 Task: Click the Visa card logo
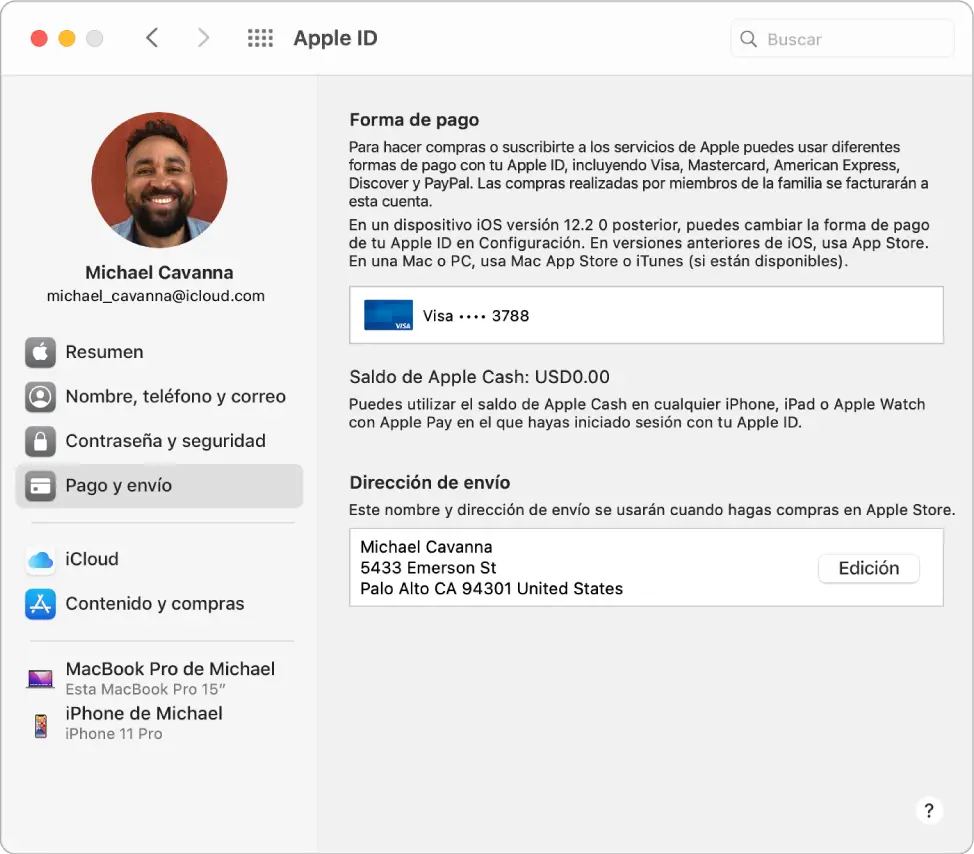point(388,315)
